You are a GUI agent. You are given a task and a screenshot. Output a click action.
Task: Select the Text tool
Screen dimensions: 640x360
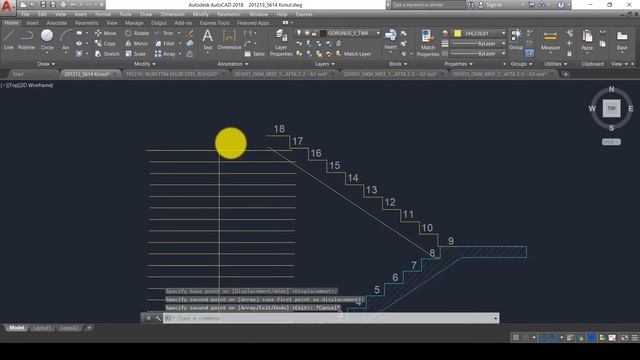[x=207, y=40]
